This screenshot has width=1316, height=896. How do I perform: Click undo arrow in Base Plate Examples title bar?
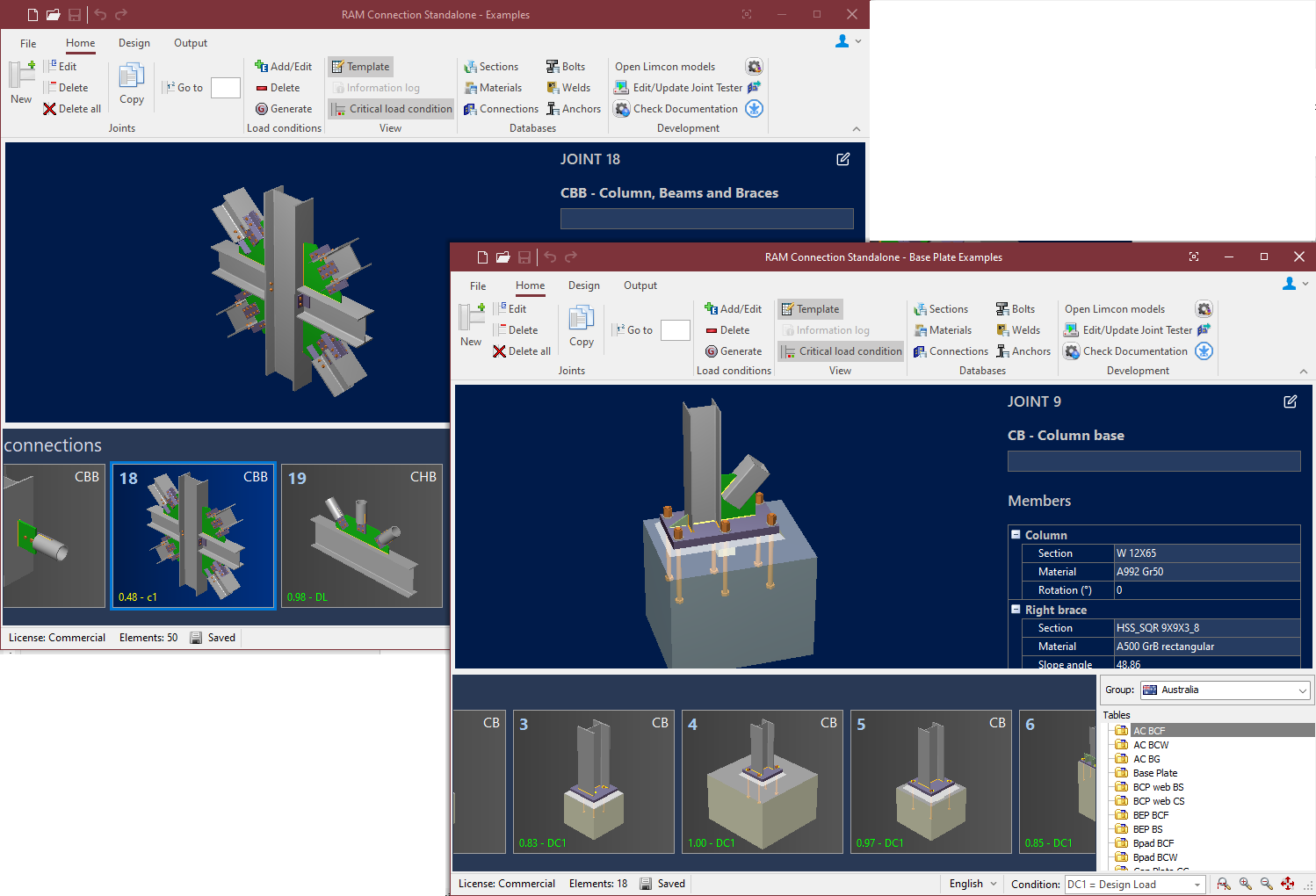tap(550, 257)
